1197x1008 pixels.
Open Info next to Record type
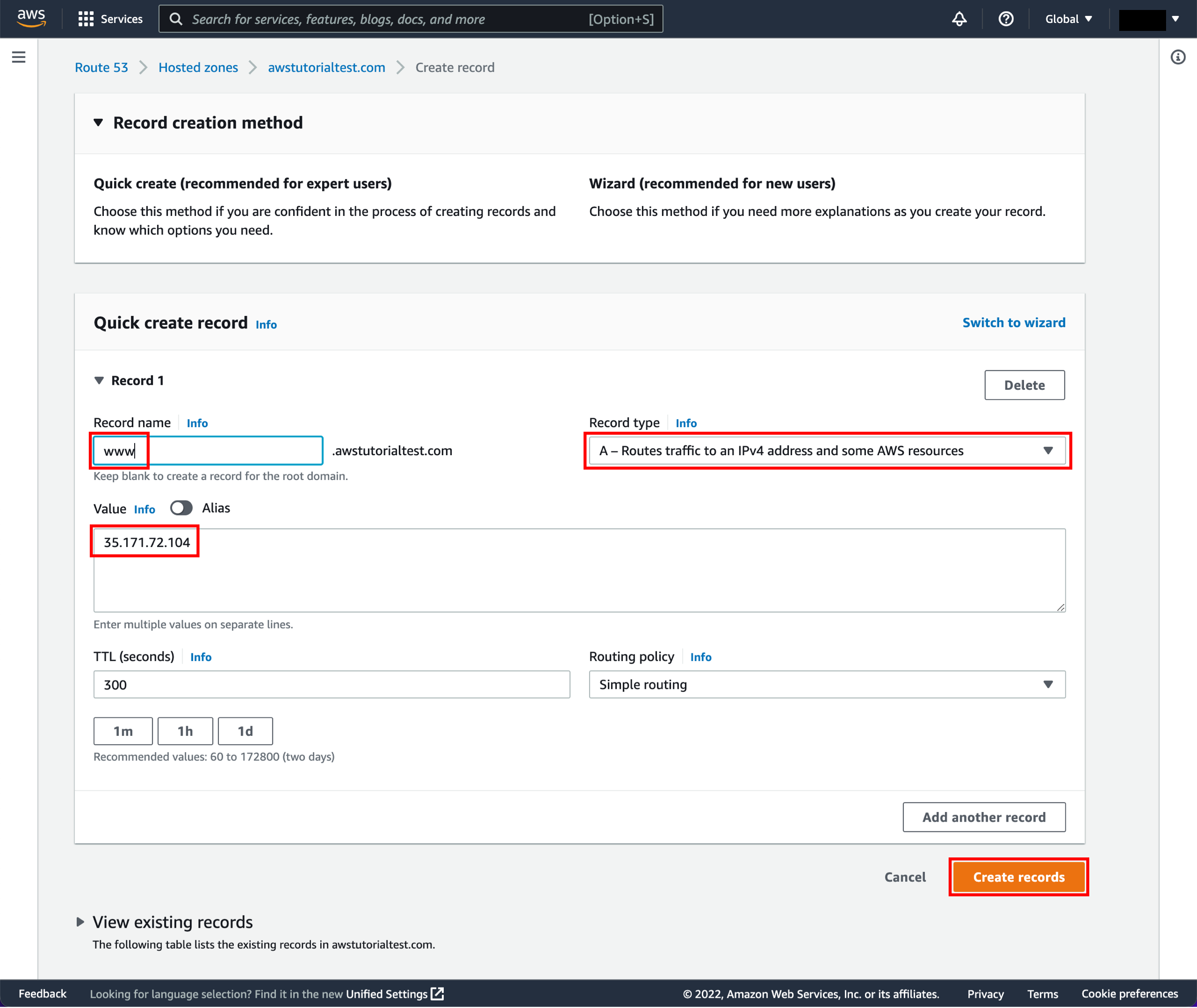[686, 423]
